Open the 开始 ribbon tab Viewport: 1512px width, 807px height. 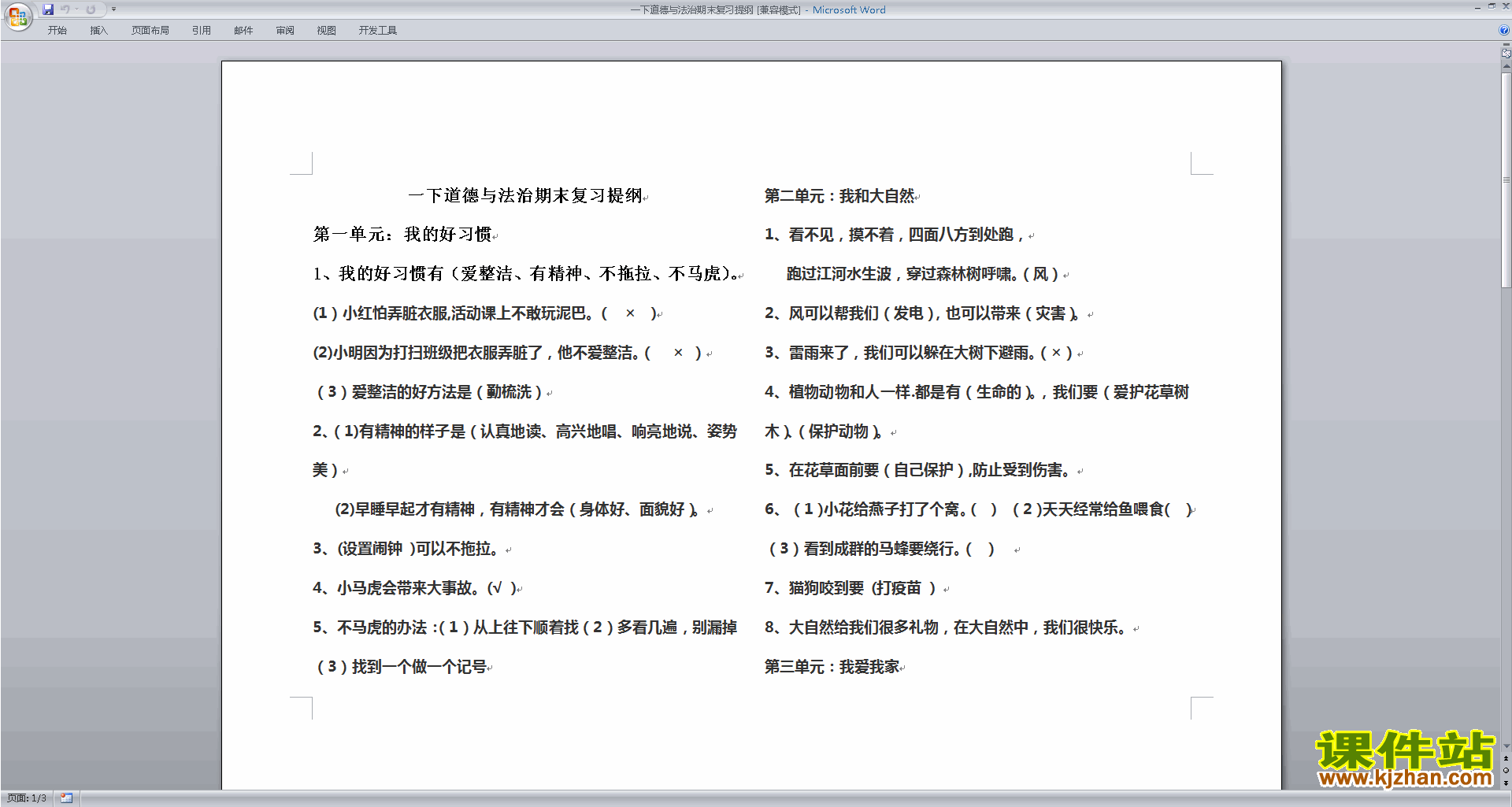[57, 30]
